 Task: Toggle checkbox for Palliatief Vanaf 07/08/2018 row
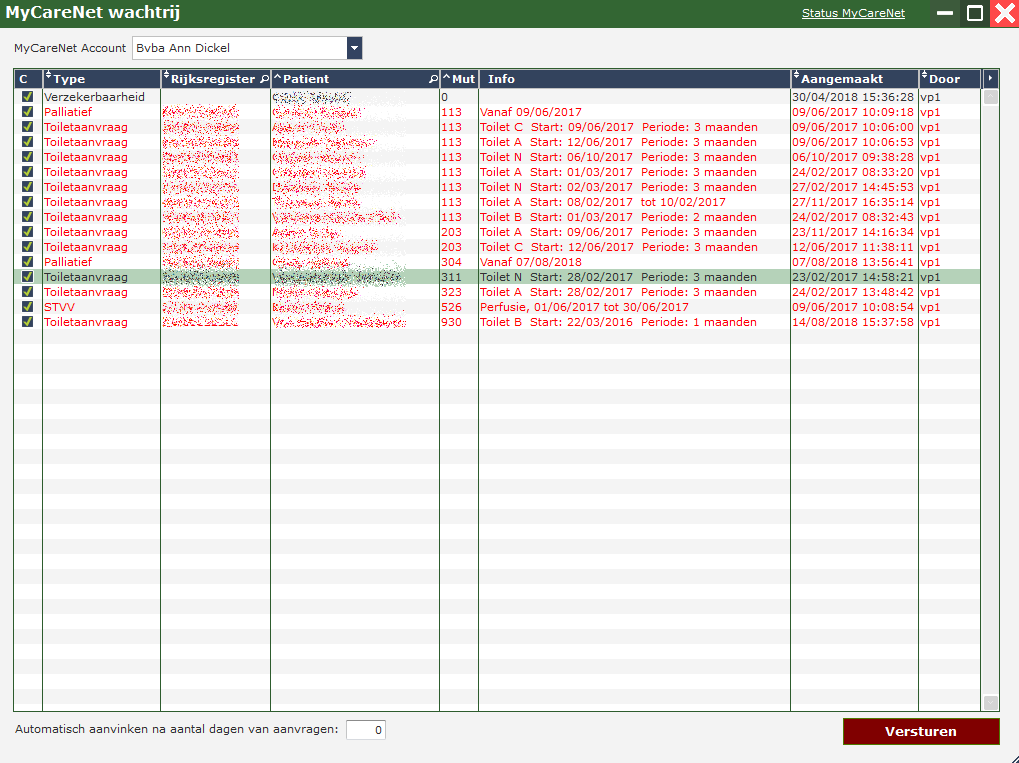pyautogui.click(x=27, y=261)
